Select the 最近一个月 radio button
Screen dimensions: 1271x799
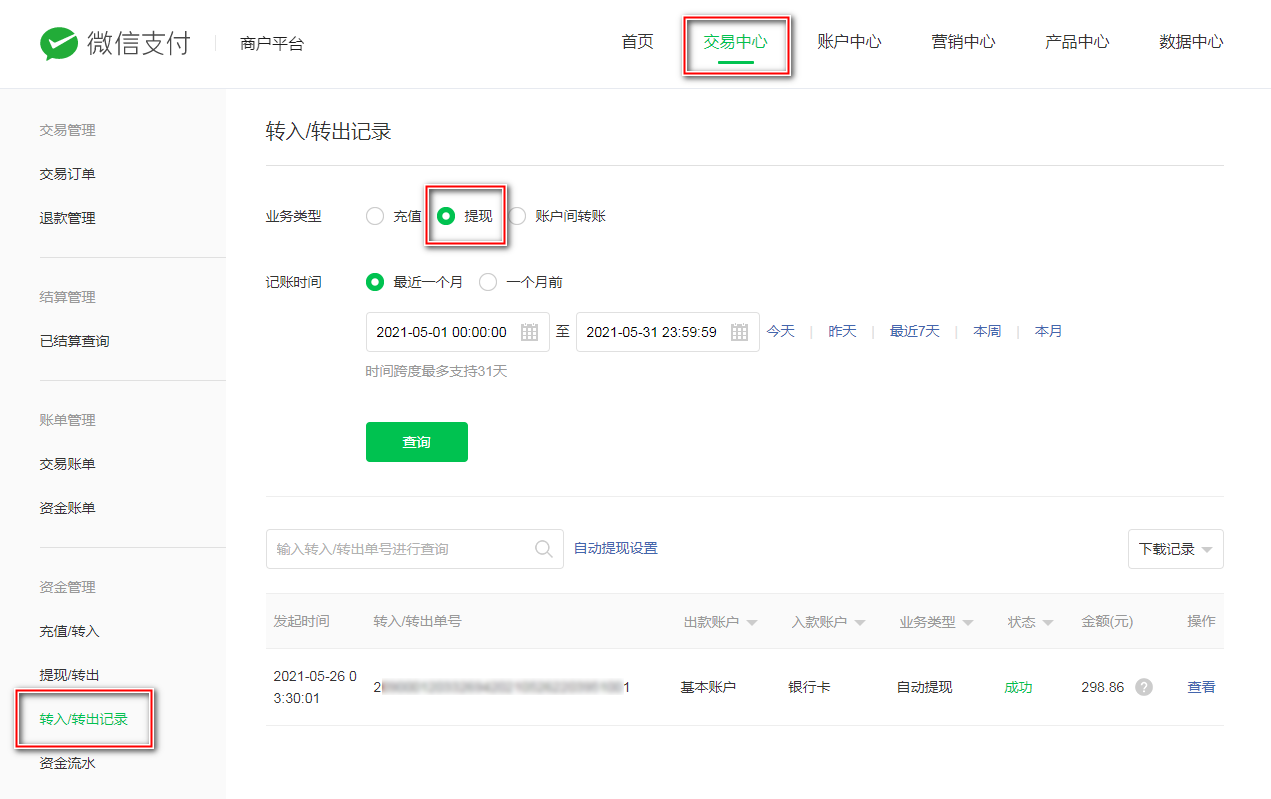click(375, 282)
